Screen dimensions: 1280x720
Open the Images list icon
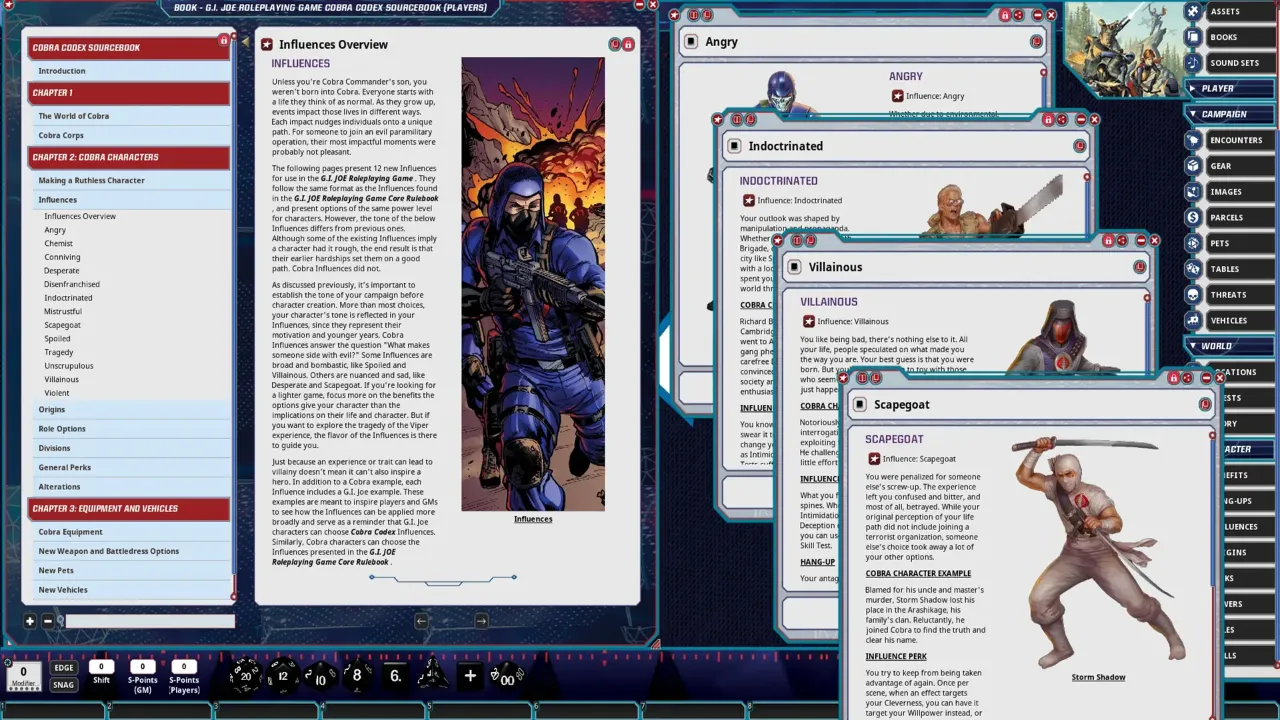[x=1193, y=192]
